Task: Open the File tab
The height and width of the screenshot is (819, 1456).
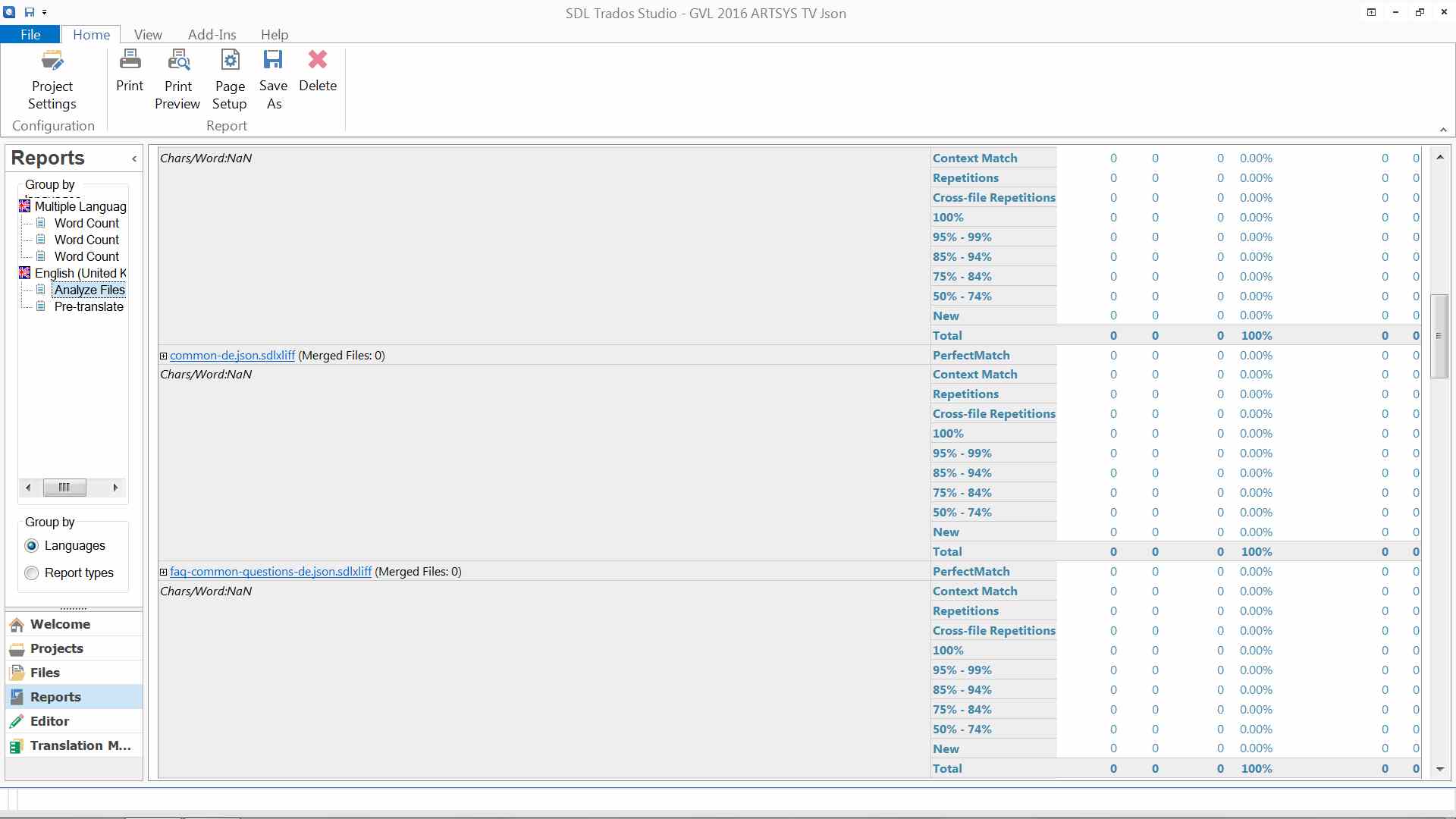Action: coord(30,34)
